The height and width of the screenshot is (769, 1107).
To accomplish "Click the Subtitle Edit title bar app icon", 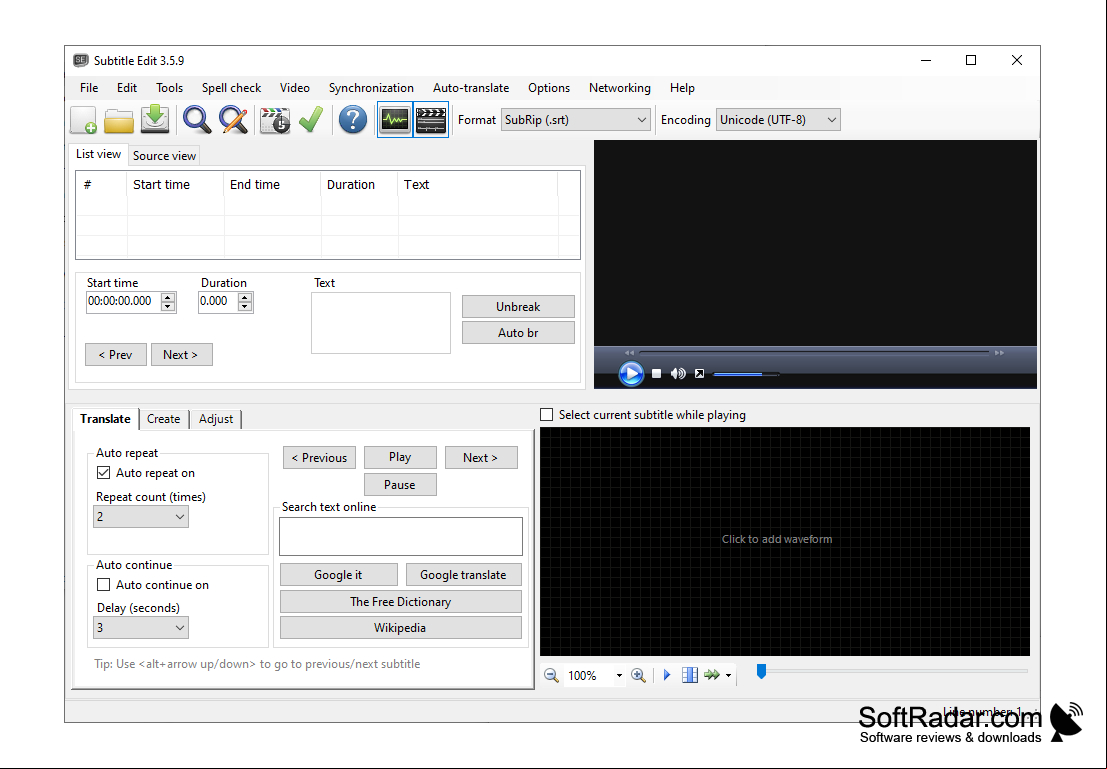I will [80, 60].
